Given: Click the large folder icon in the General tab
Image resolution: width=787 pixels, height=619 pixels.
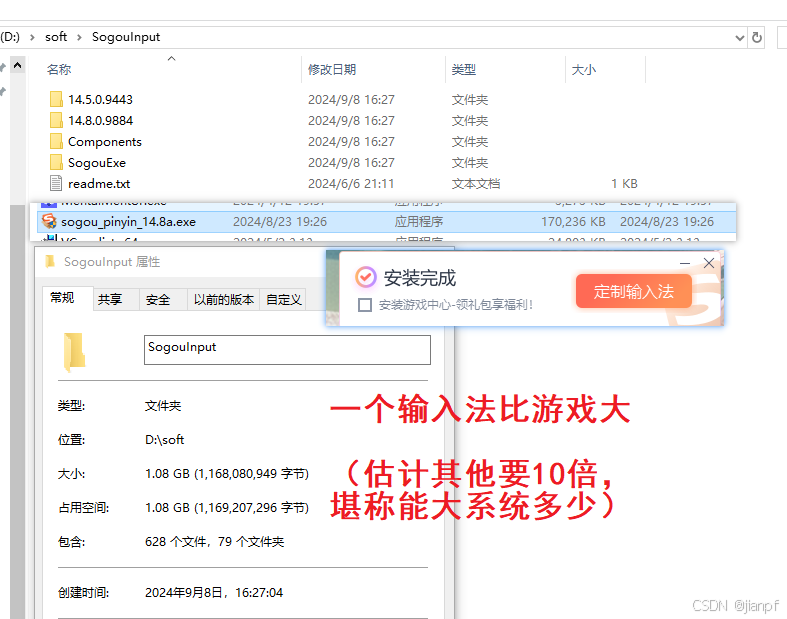Looking at the screenshot, I should pyautogui.click(x=74, y=352).
